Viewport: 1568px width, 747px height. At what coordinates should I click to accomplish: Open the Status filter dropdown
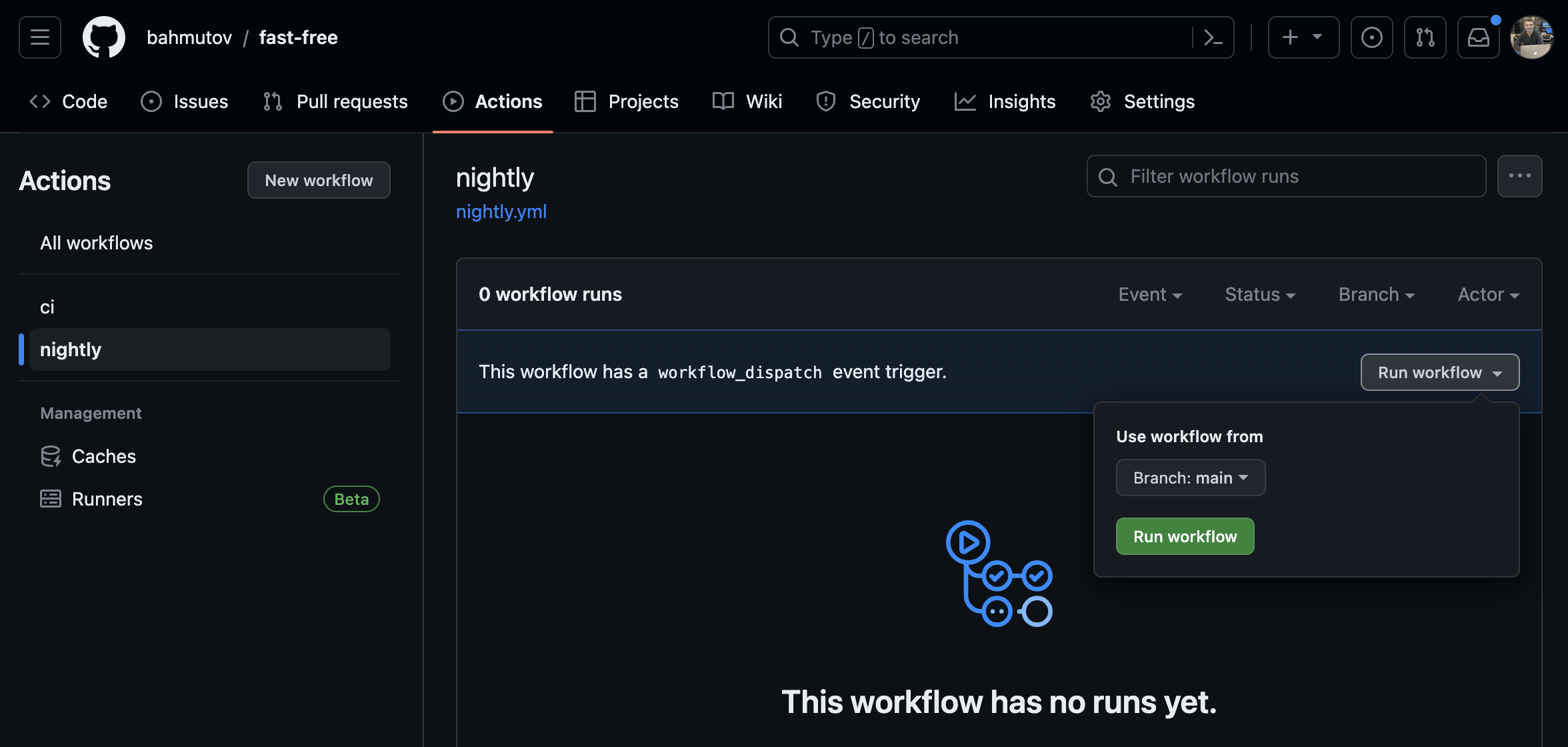[x=1260, y=295]
